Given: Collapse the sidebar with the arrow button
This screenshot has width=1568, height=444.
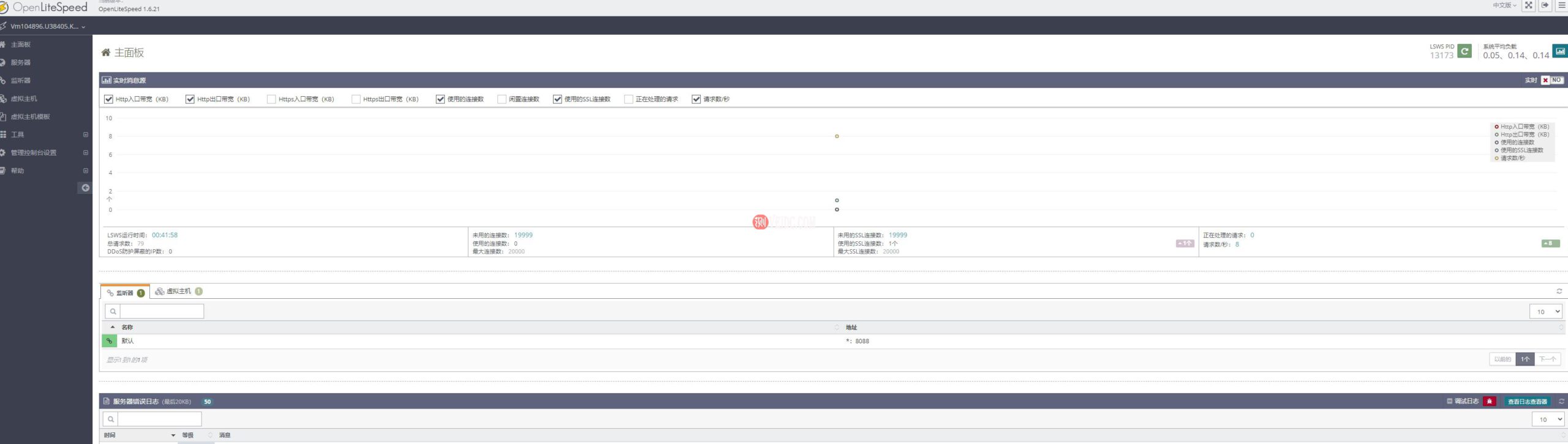Looking at the screenshot, I should click(85, 188).
